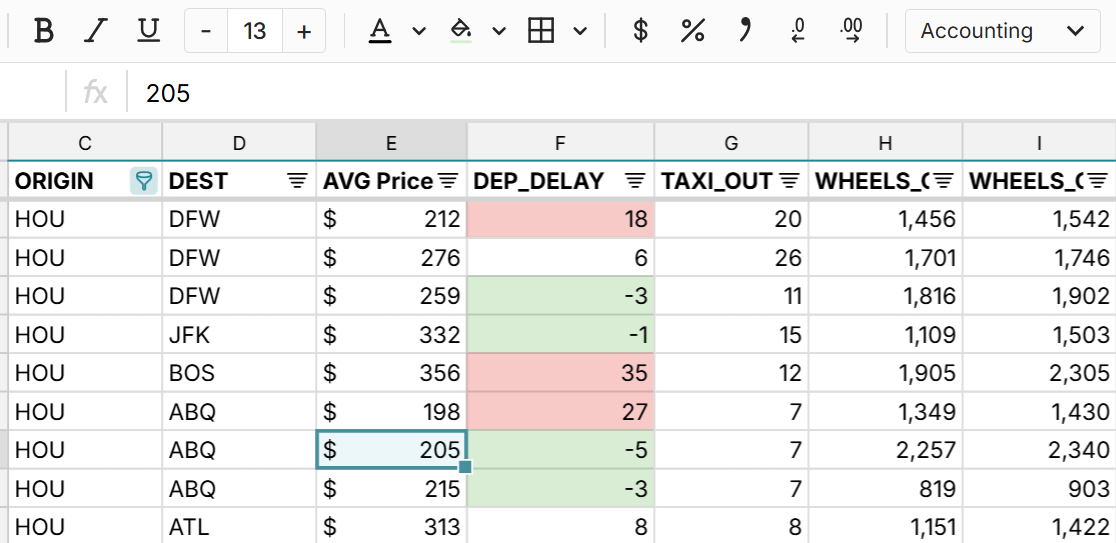Click the taxi out cell showing 26
This screenshot has height=543, width=1116.
732,258
